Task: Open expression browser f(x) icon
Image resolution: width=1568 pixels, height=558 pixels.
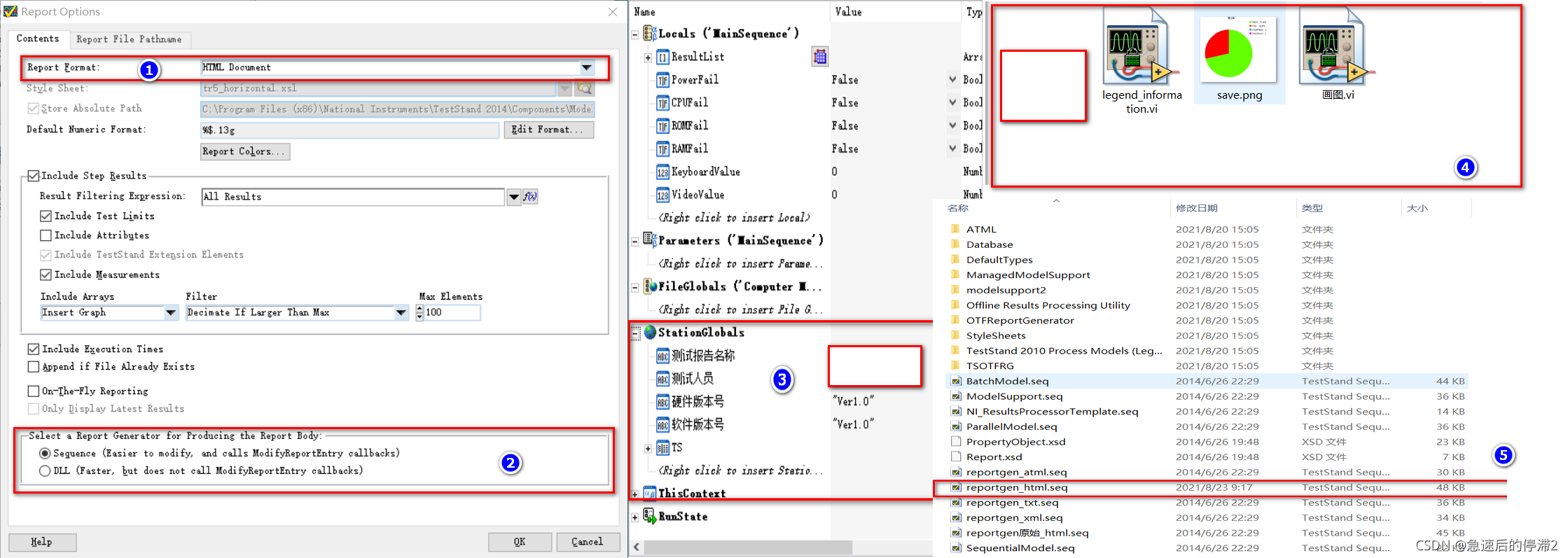Action: pos(530,197)
